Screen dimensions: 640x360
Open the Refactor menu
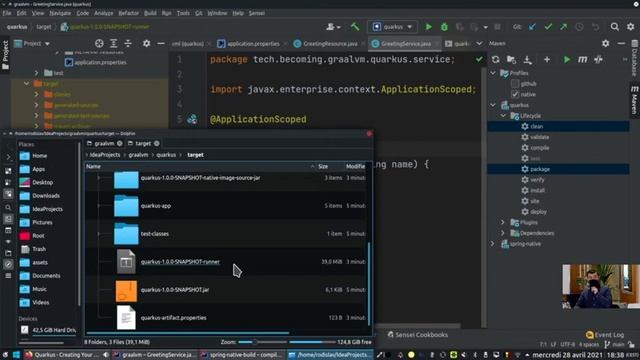point(129,13)
